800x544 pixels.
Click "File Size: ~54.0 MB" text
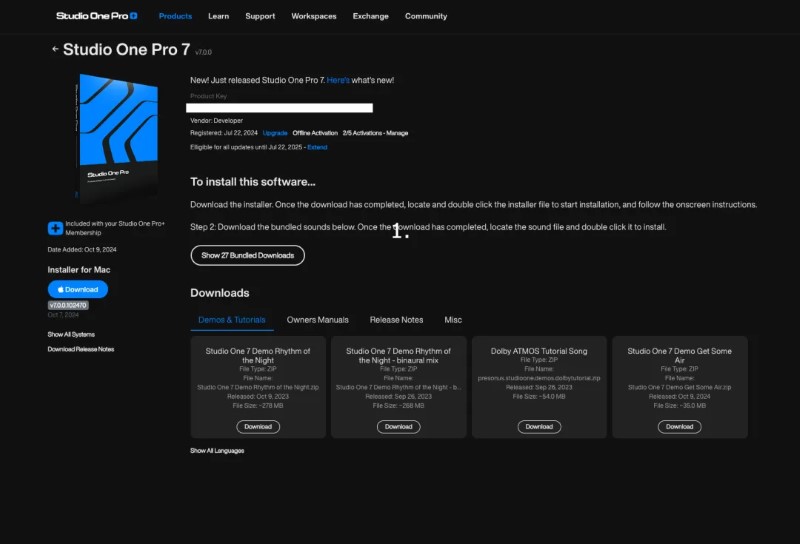(x=539, y=397)
